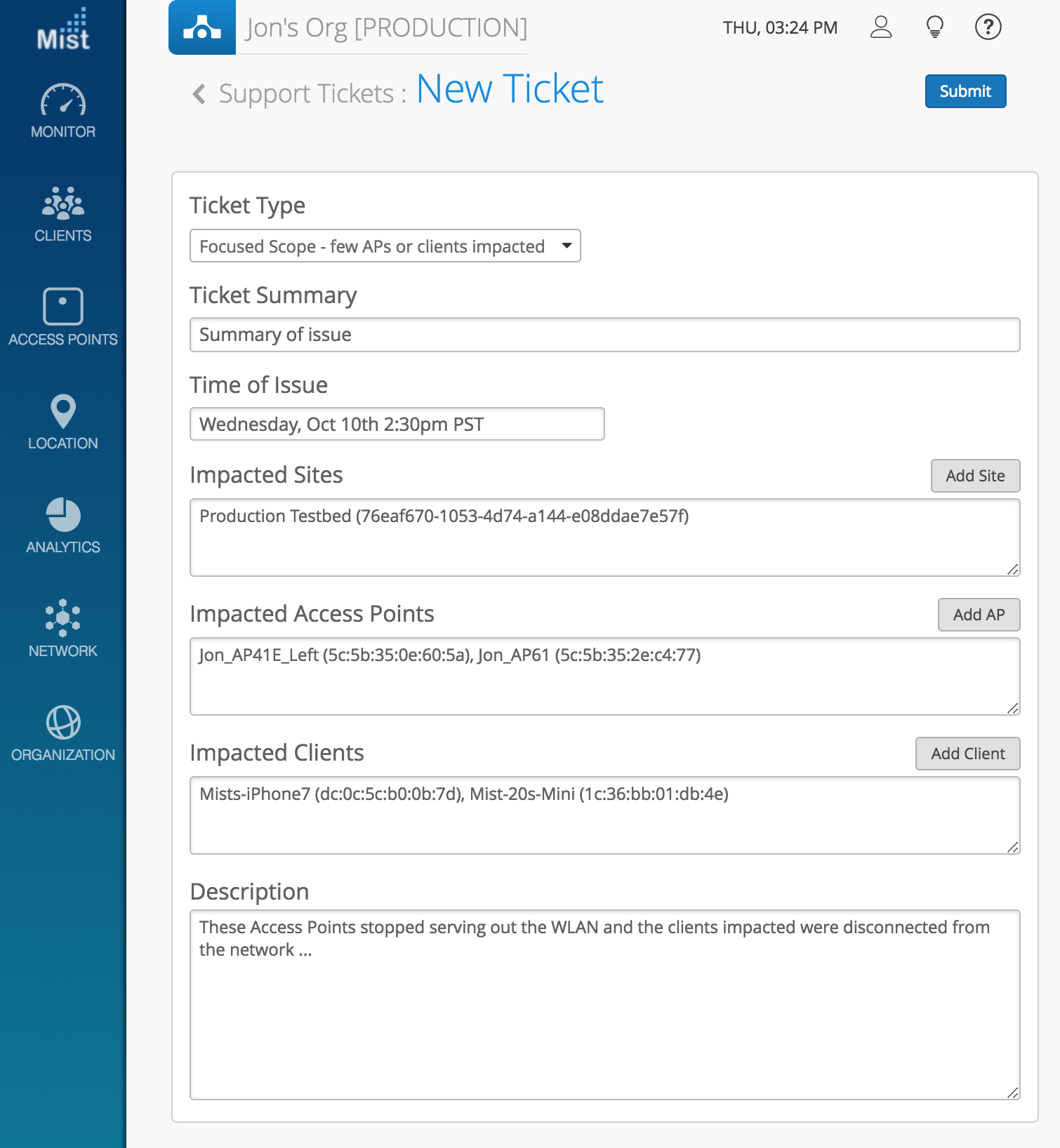The image size is (1060, 1148).
Task: Click the Add Site button
Action: pos(975,476)
